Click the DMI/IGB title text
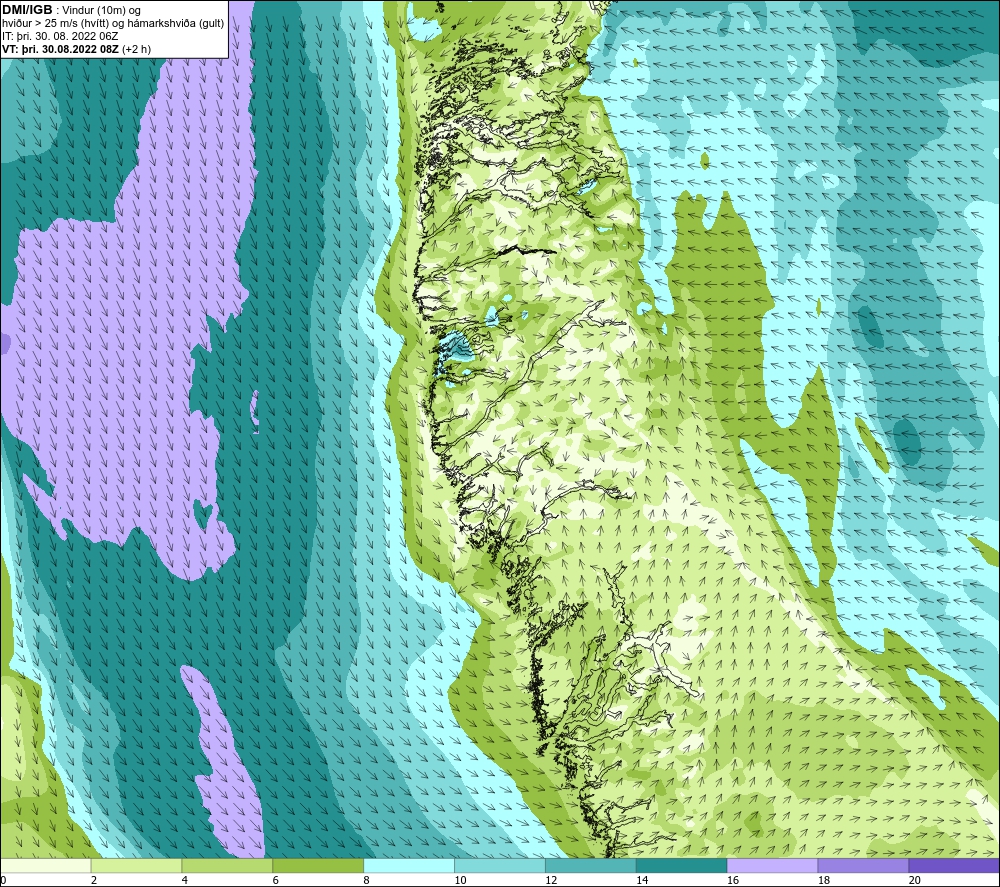The image size is (1000, 887). pos(27,10)
